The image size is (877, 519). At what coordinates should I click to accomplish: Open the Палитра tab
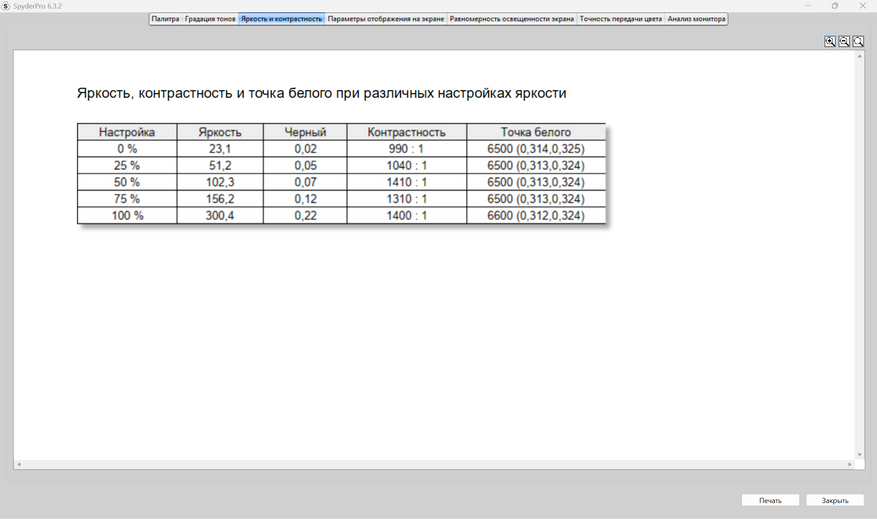click(x=166, y=19)
